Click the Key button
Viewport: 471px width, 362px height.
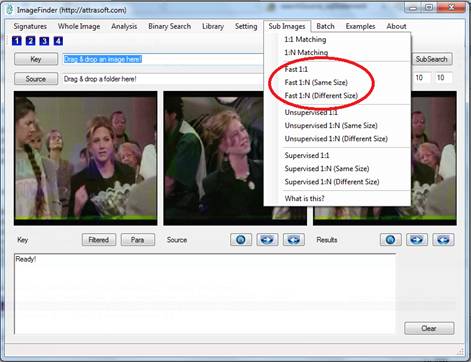pos(36,59)
